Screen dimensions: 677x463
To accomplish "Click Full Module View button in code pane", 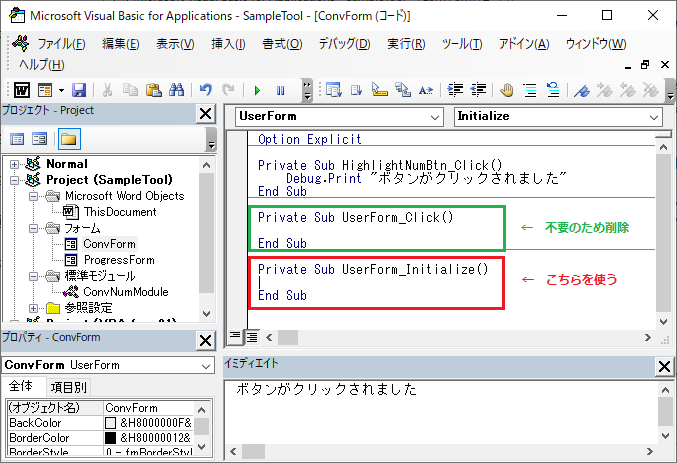I will coord(252,337).
